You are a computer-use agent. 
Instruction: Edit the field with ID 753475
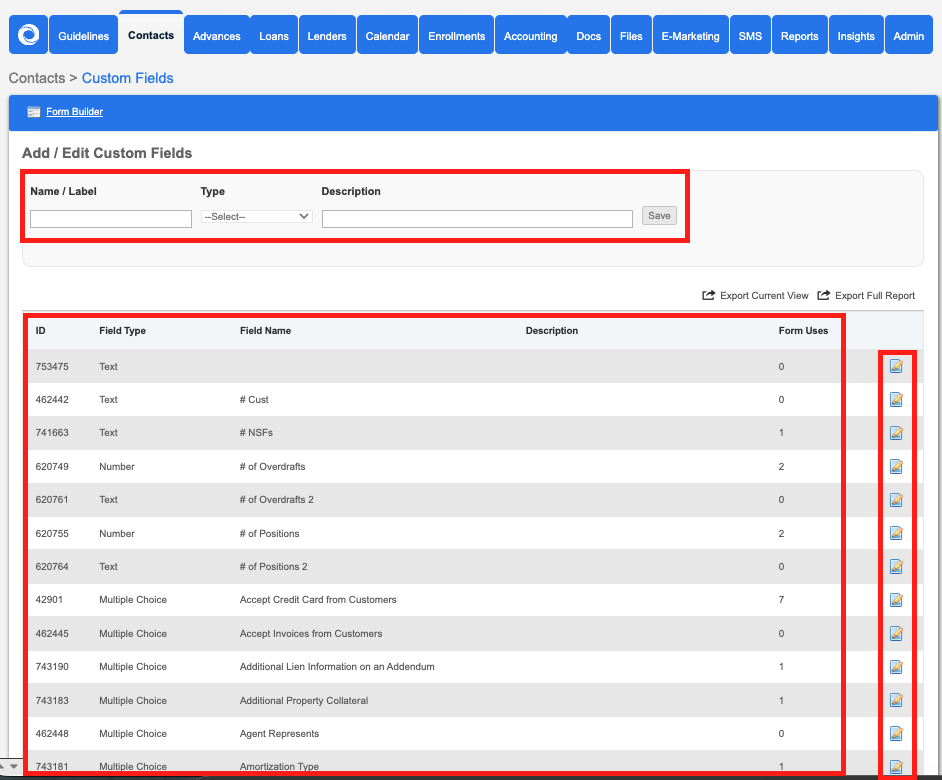tap(896, 366)
